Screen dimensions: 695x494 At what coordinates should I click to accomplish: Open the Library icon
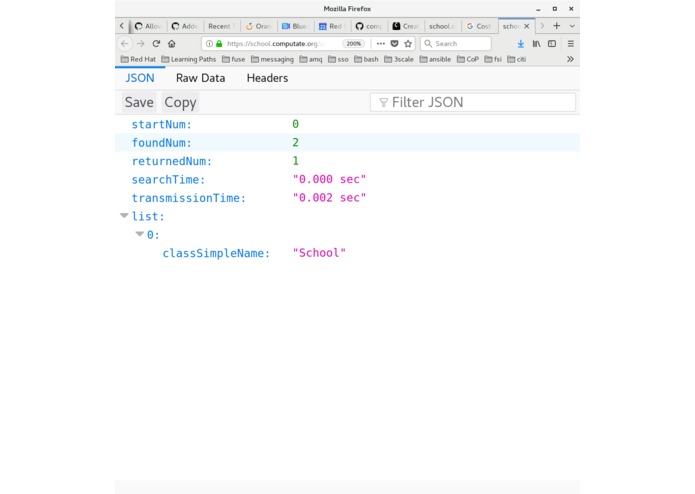(536, 43)
